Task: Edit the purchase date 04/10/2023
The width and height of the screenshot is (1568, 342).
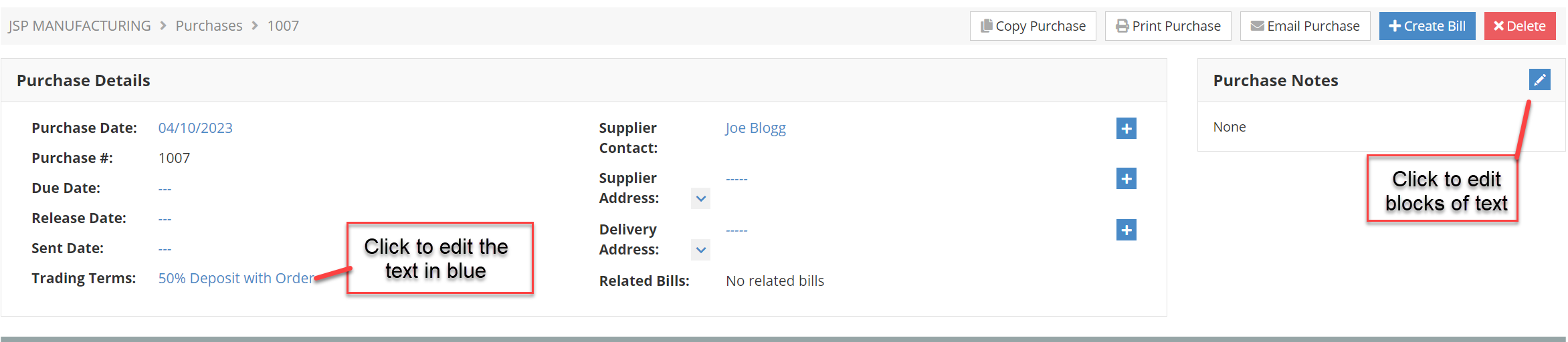Action: (195, 128)
